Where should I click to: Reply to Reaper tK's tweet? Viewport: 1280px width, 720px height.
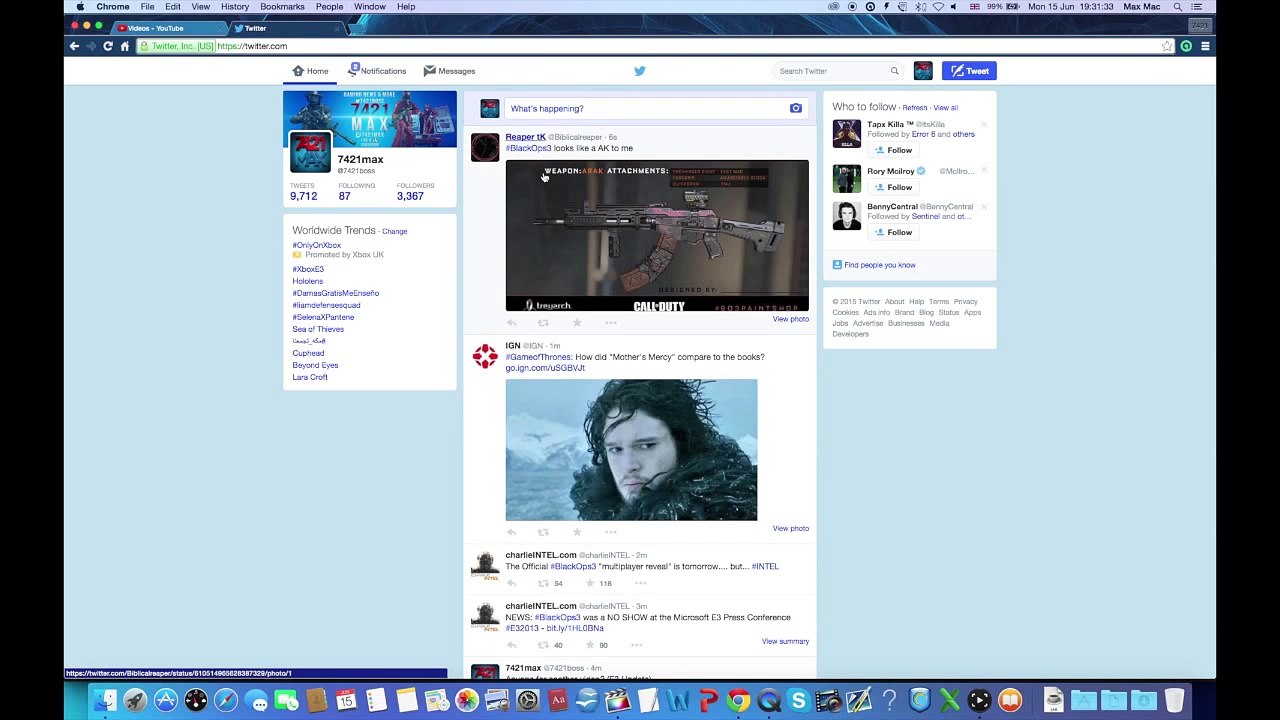pos(512,323)
